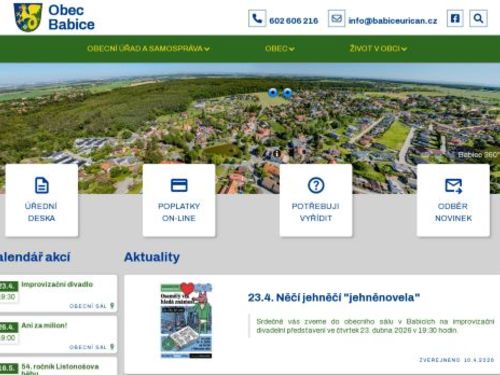Click the article summary text Srdečně vás zveme
The image size is (500, 375).
click(375, 326)
